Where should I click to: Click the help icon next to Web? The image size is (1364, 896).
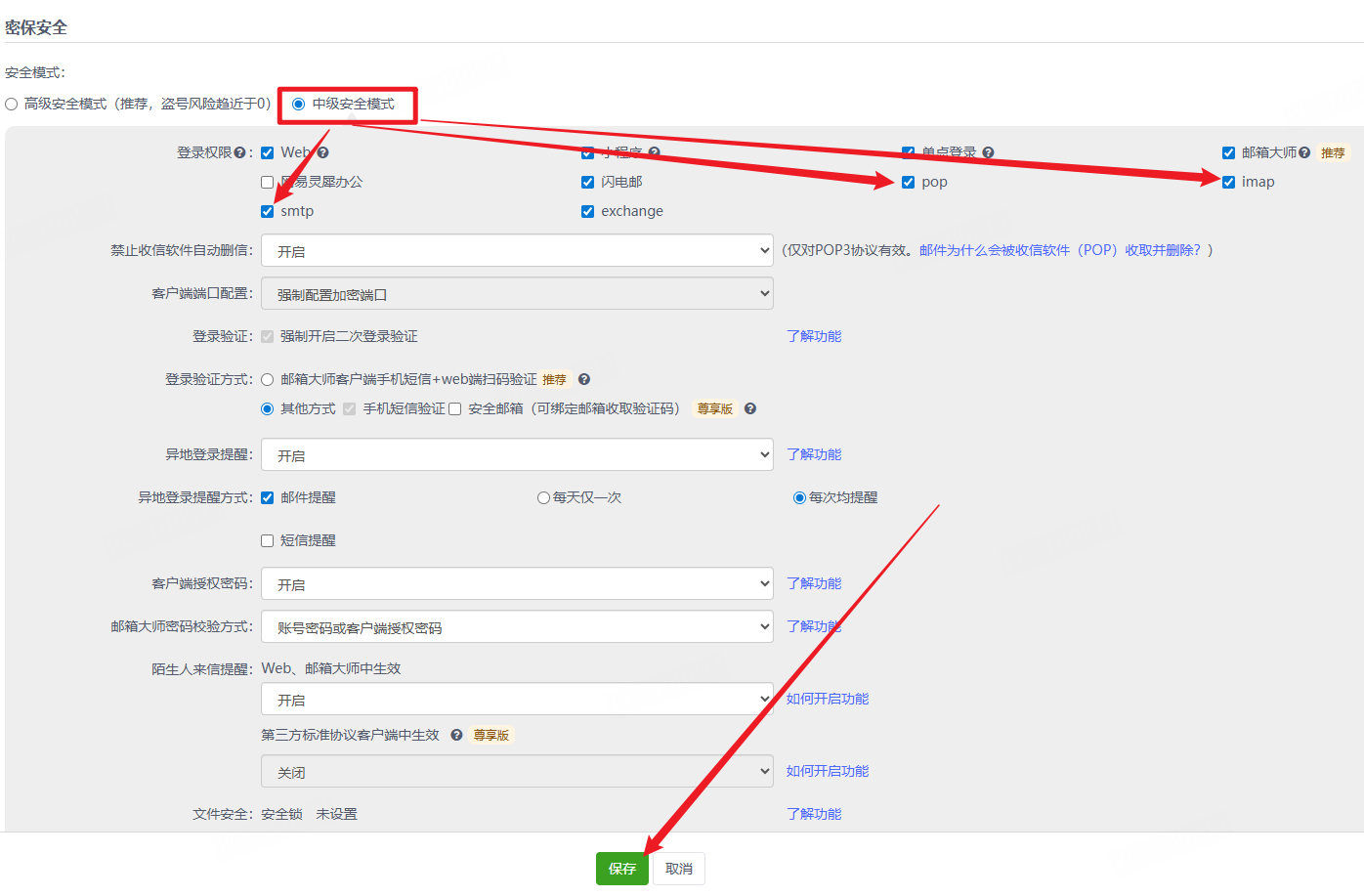pyautogui.click(x=323, y=152)
